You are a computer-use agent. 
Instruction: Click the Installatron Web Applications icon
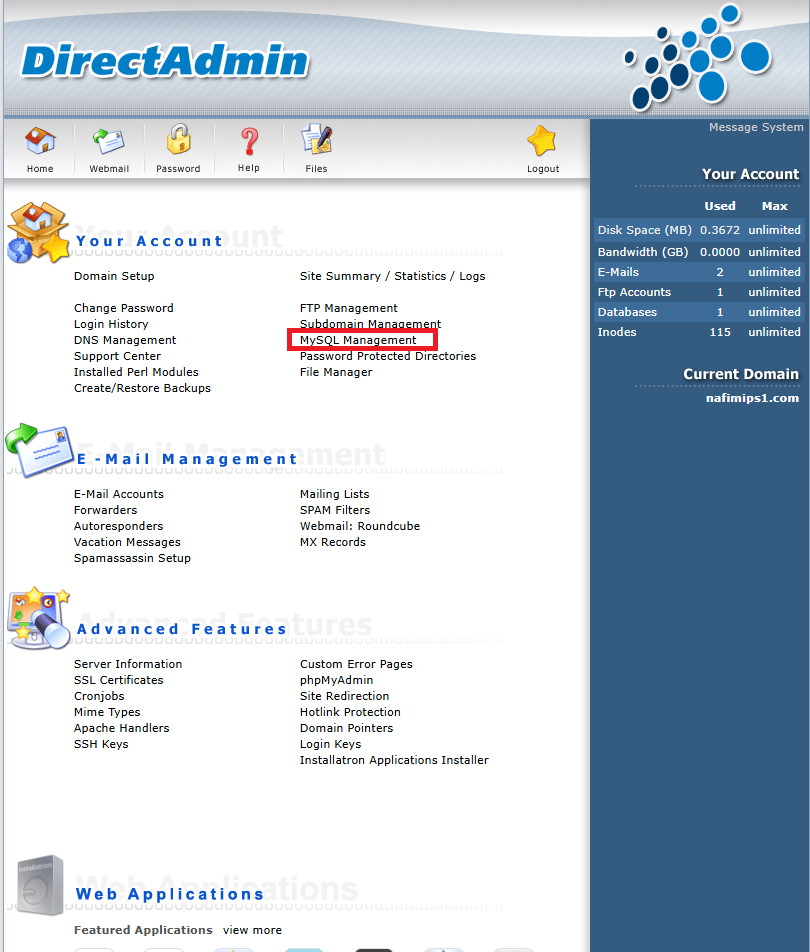point(41,885)
